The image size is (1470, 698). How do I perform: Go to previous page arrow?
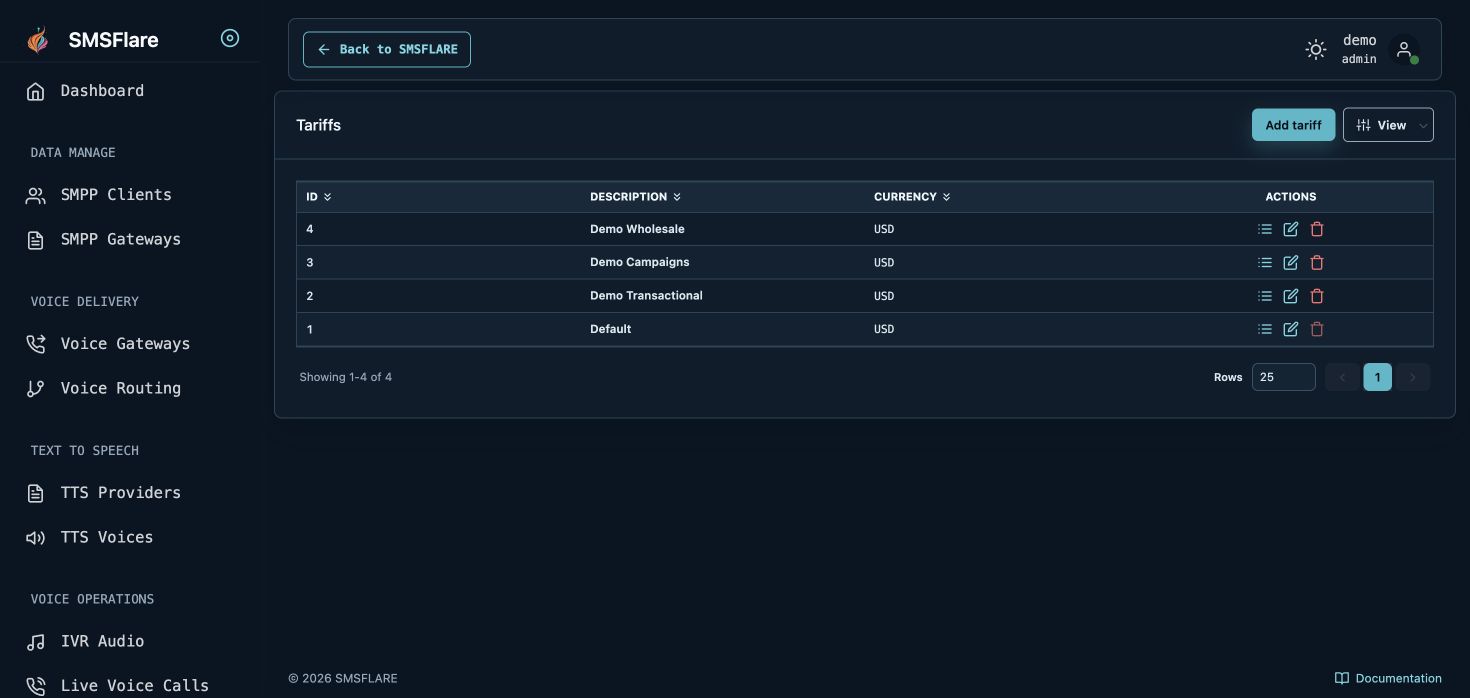click(x=1342, y=377)
